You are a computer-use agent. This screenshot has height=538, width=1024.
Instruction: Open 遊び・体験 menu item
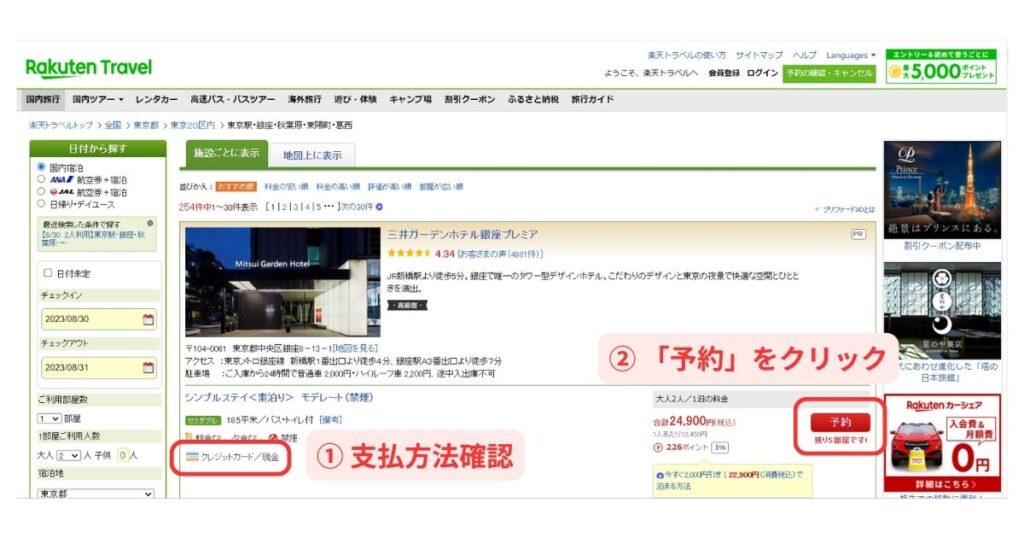(x=355, y=99)
